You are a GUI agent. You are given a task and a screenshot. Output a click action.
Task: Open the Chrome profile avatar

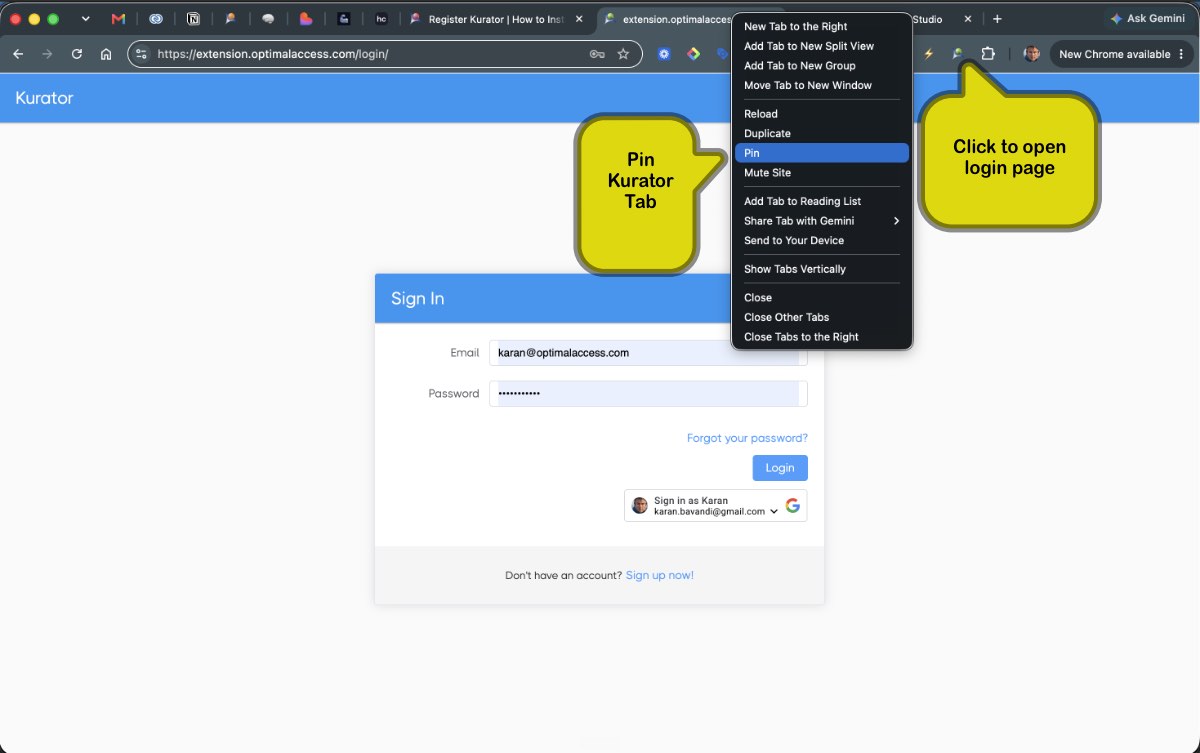click(1032, 54)
